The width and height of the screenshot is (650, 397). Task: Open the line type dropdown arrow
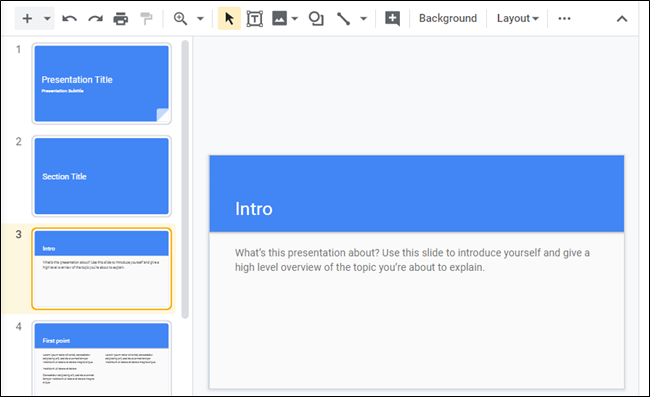click(x=364, y=19)
